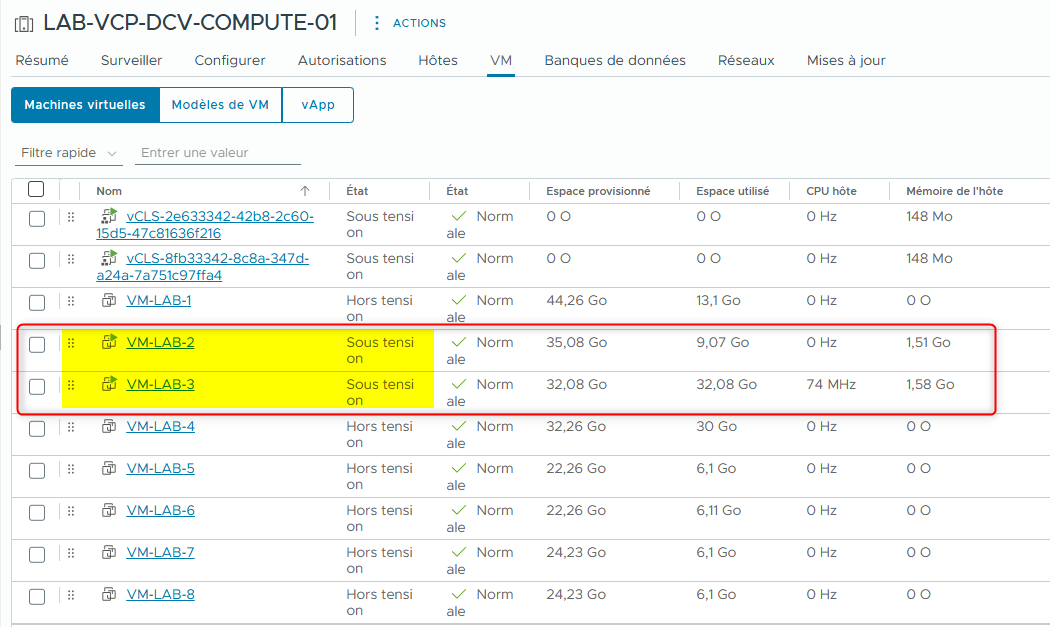
Task: Click the sort arrow on the Nom column
Action: [303, 190]
